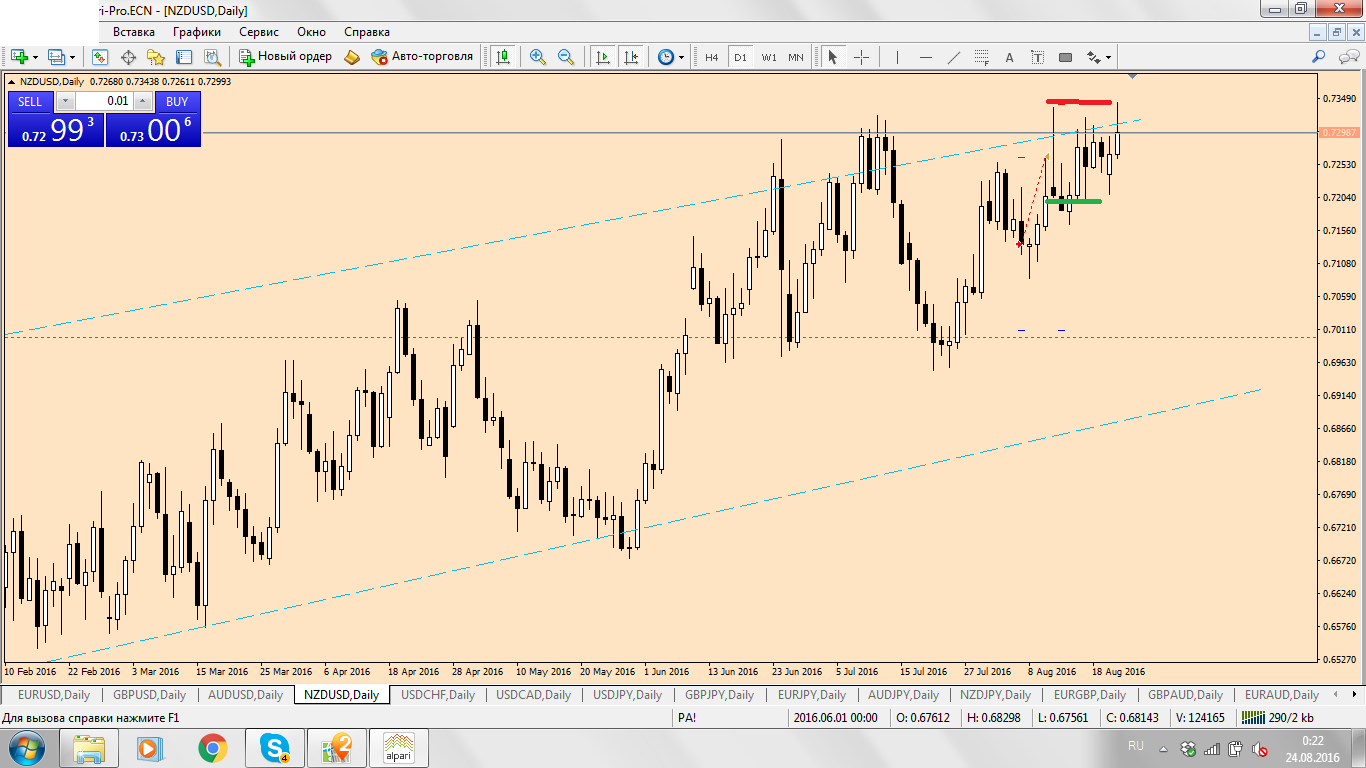Open the Окно menu

[311, 31]
